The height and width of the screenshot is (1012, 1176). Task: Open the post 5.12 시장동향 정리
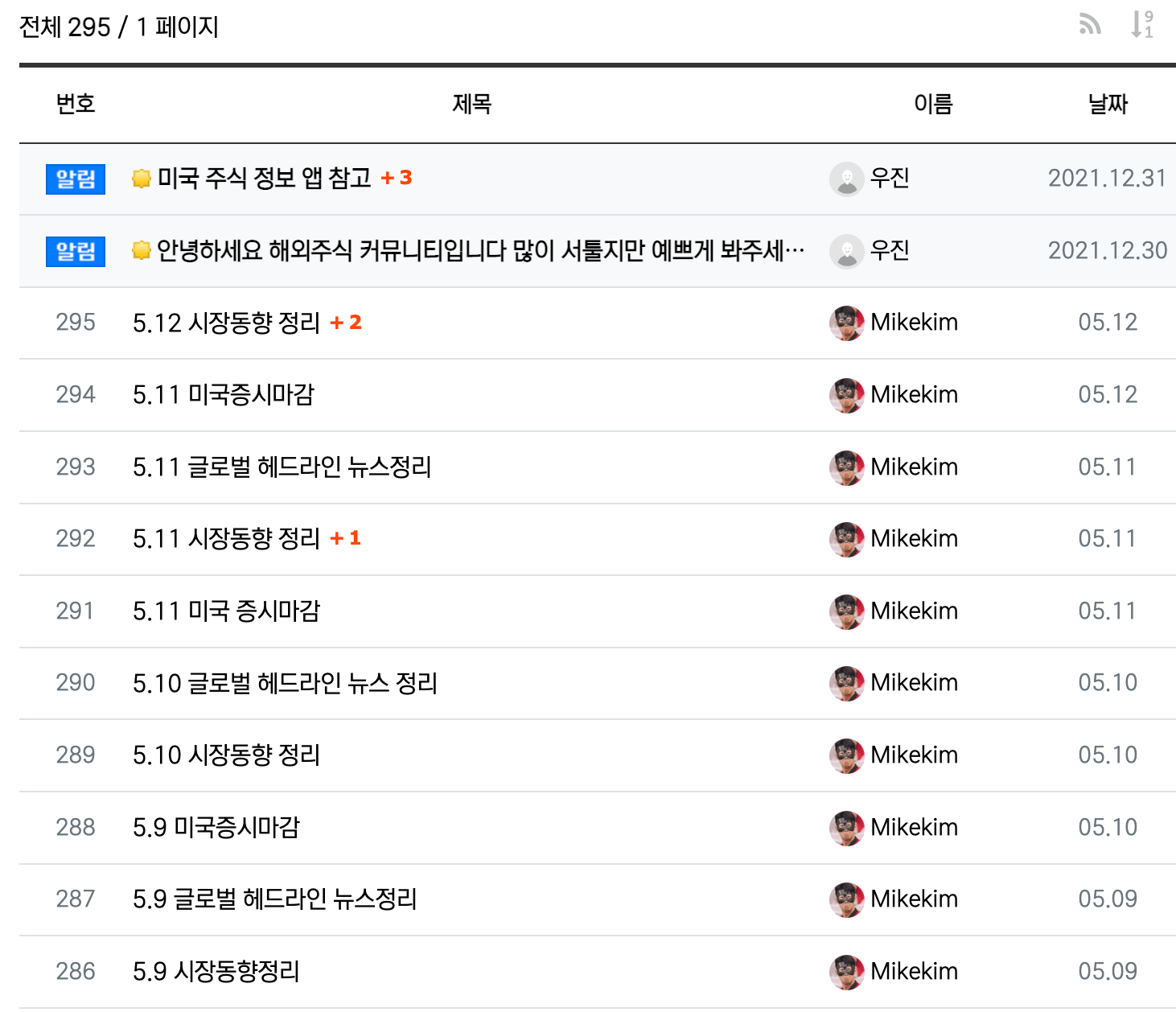[x=226, y=323]
